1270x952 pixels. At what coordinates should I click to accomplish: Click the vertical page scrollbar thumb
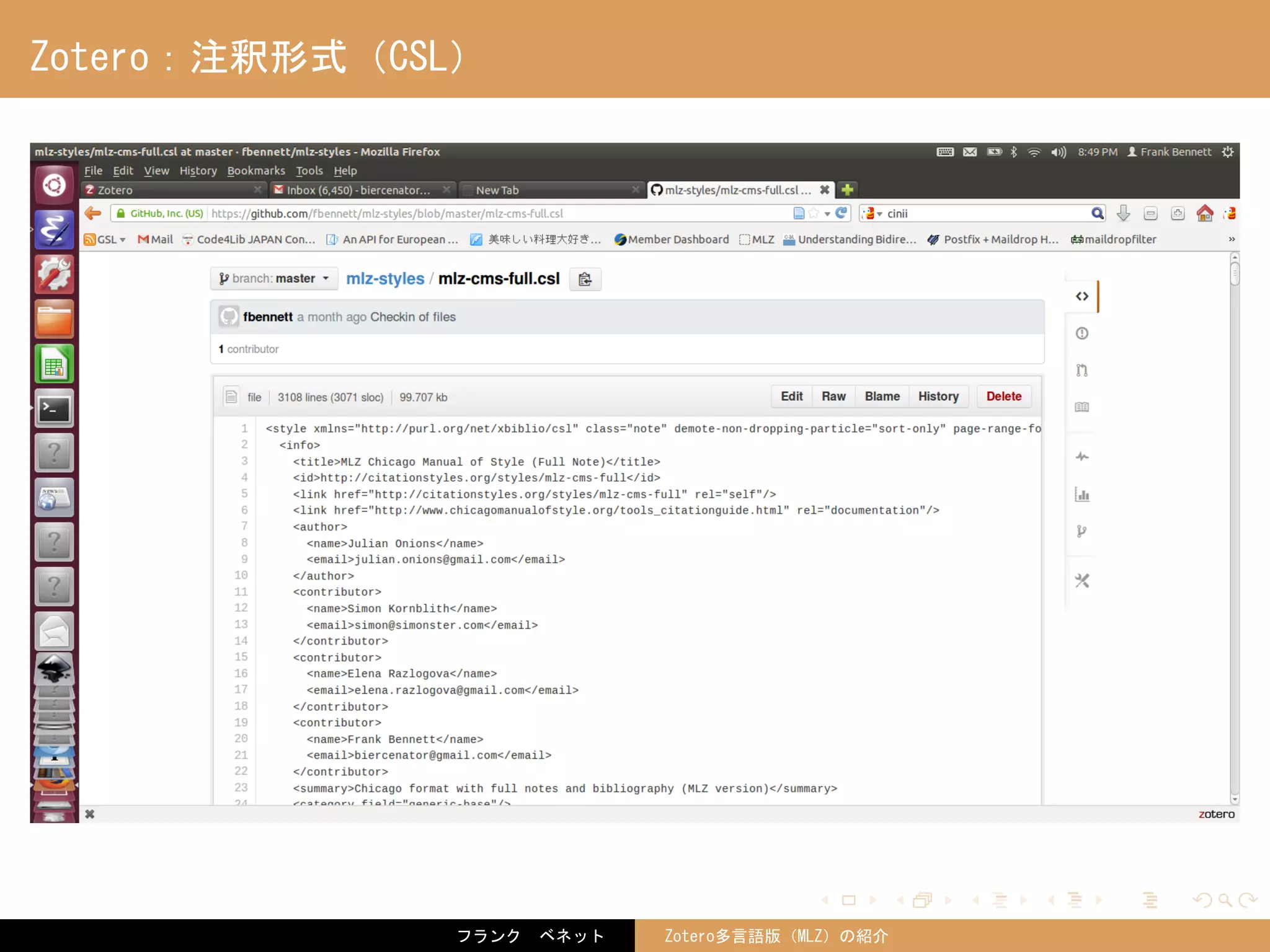coord(1235,273)
